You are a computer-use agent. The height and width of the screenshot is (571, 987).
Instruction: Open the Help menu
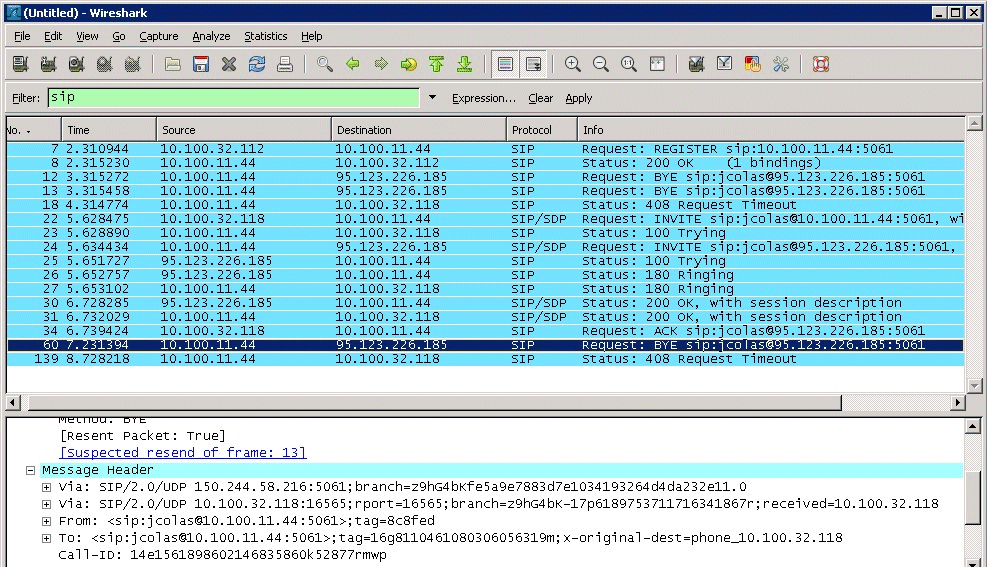[312, 37]
